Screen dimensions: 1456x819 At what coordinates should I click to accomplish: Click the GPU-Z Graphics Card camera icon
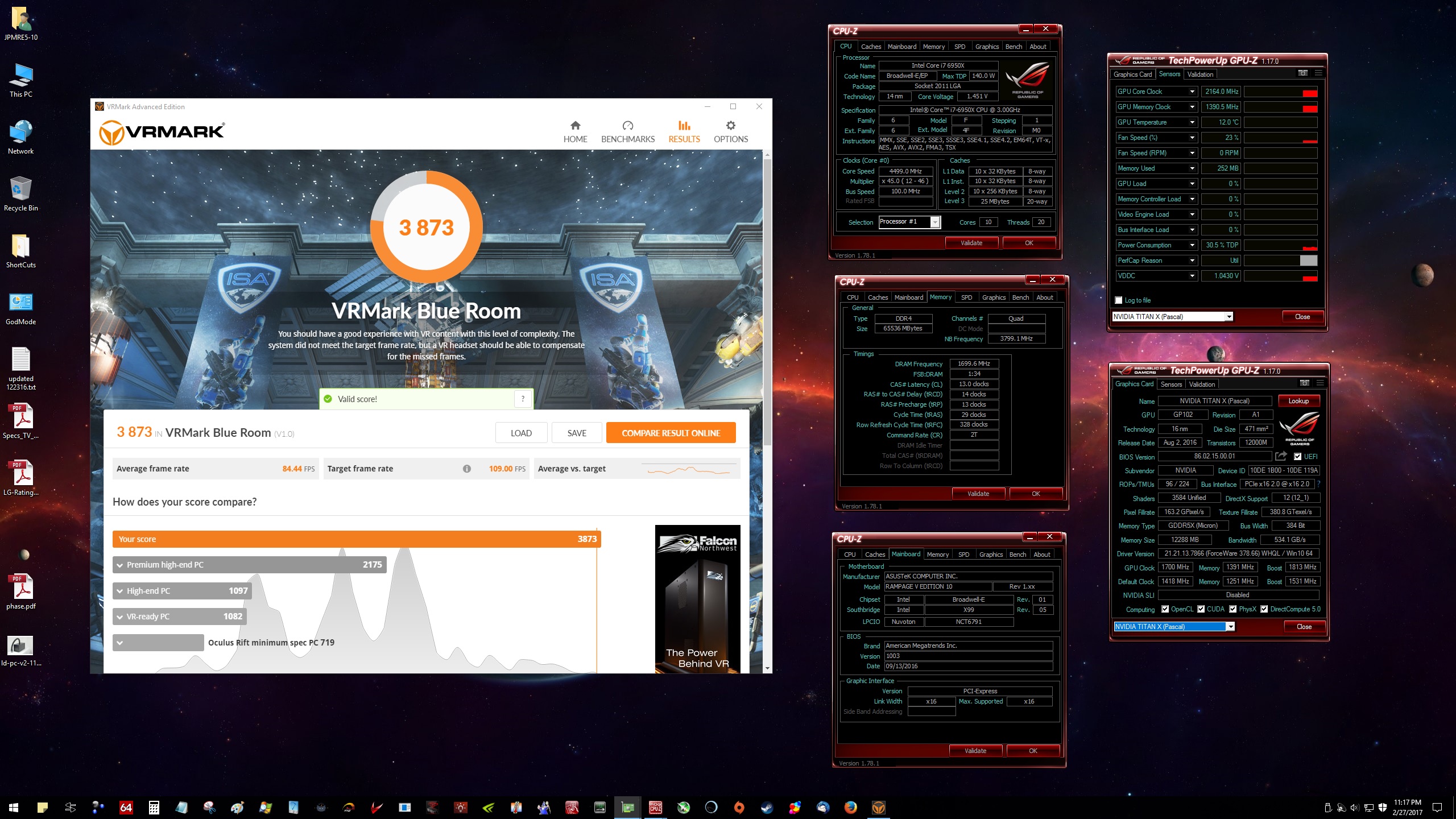coord(1305,383)
